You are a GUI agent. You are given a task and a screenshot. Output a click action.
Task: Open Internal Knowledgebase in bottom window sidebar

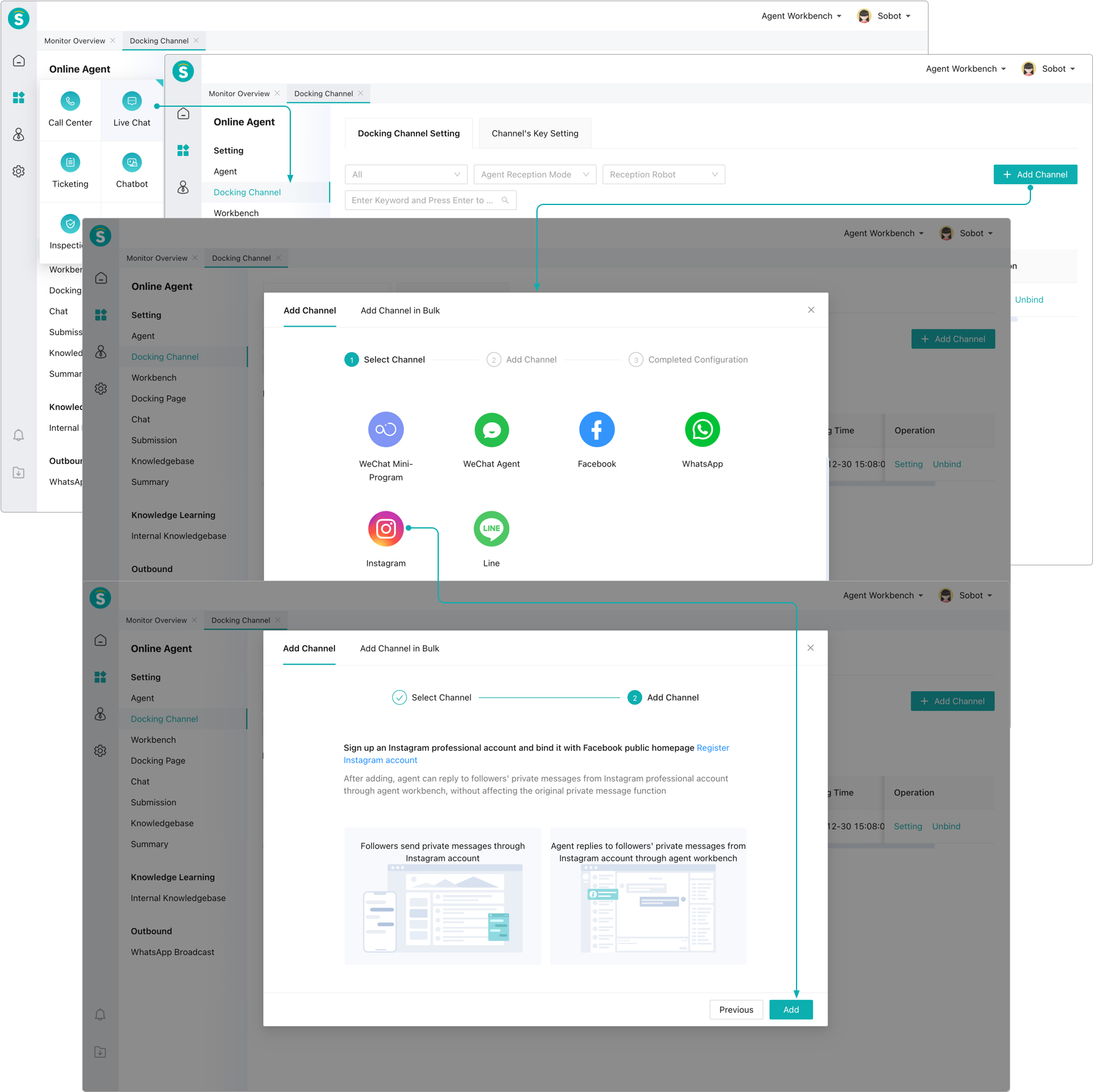coord(178,898)
